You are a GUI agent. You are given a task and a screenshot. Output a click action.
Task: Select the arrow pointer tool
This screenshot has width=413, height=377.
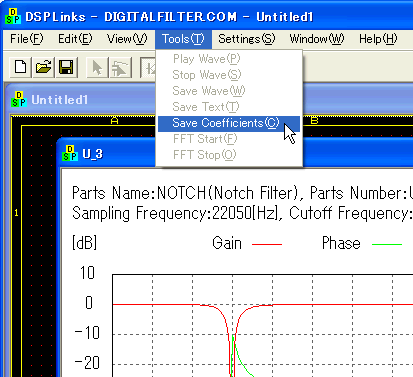[97, 67]
